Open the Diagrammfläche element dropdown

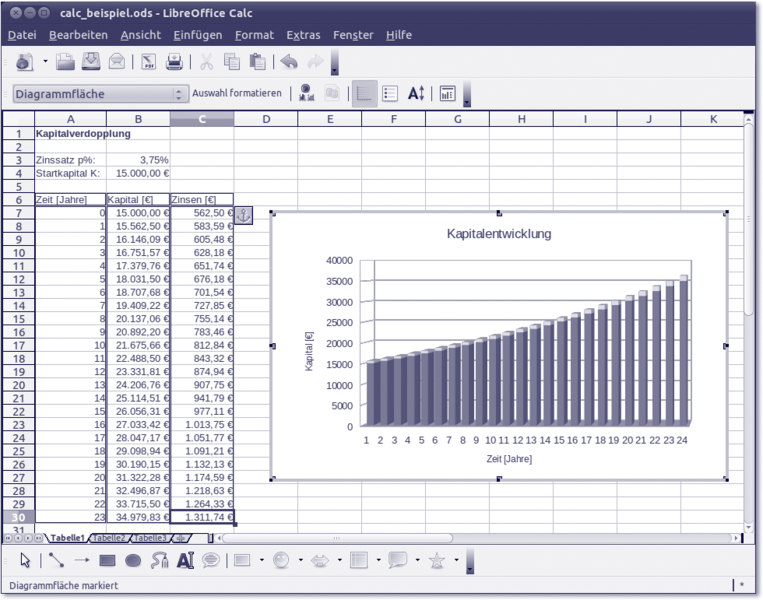pyautogui.click(x=180, y=94)
